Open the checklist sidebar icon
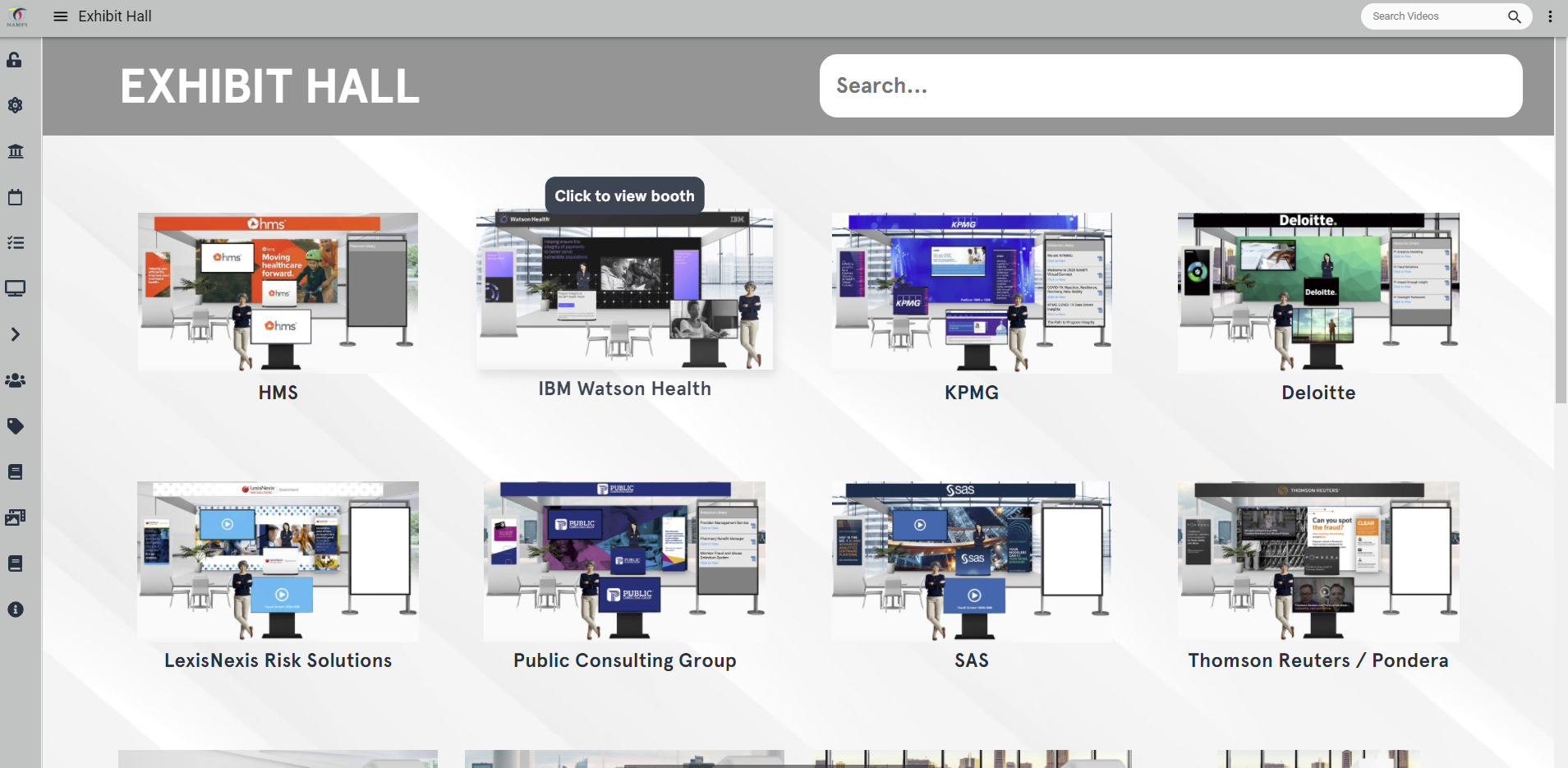The height and width of the screenshot is (768, 1568). click(15, 243)
